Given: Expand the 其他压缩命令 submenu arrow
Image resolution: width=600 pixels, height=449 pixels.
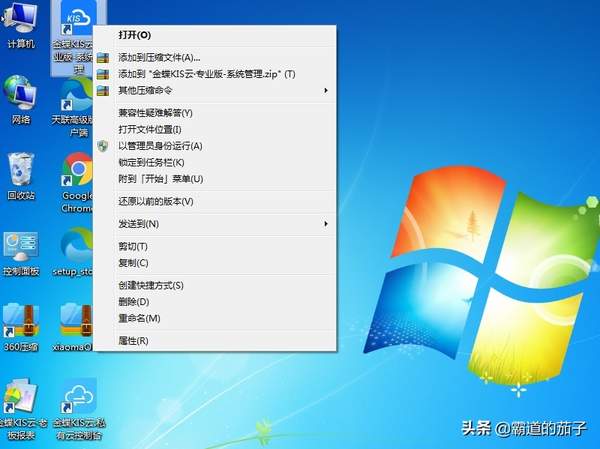Looking at the screenshot, I should 326,91.
